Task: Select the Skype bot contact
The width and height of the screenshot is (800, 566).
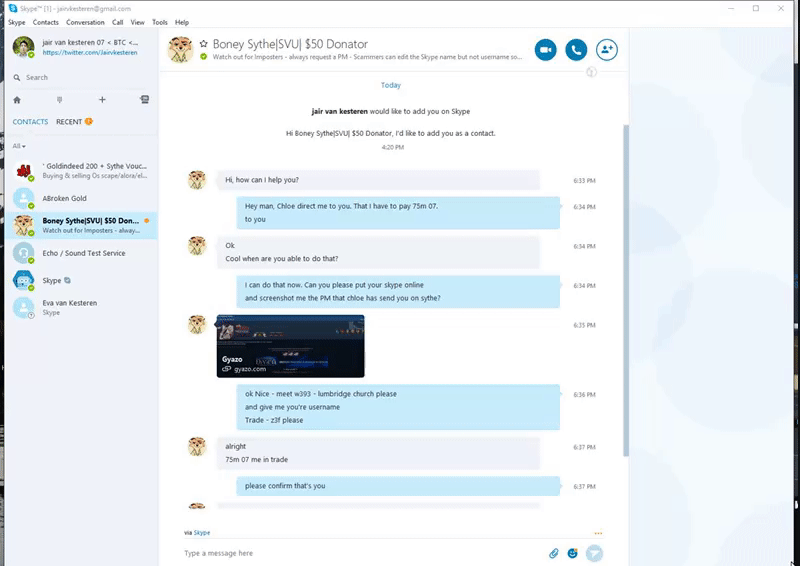Action: coord(82,281)
